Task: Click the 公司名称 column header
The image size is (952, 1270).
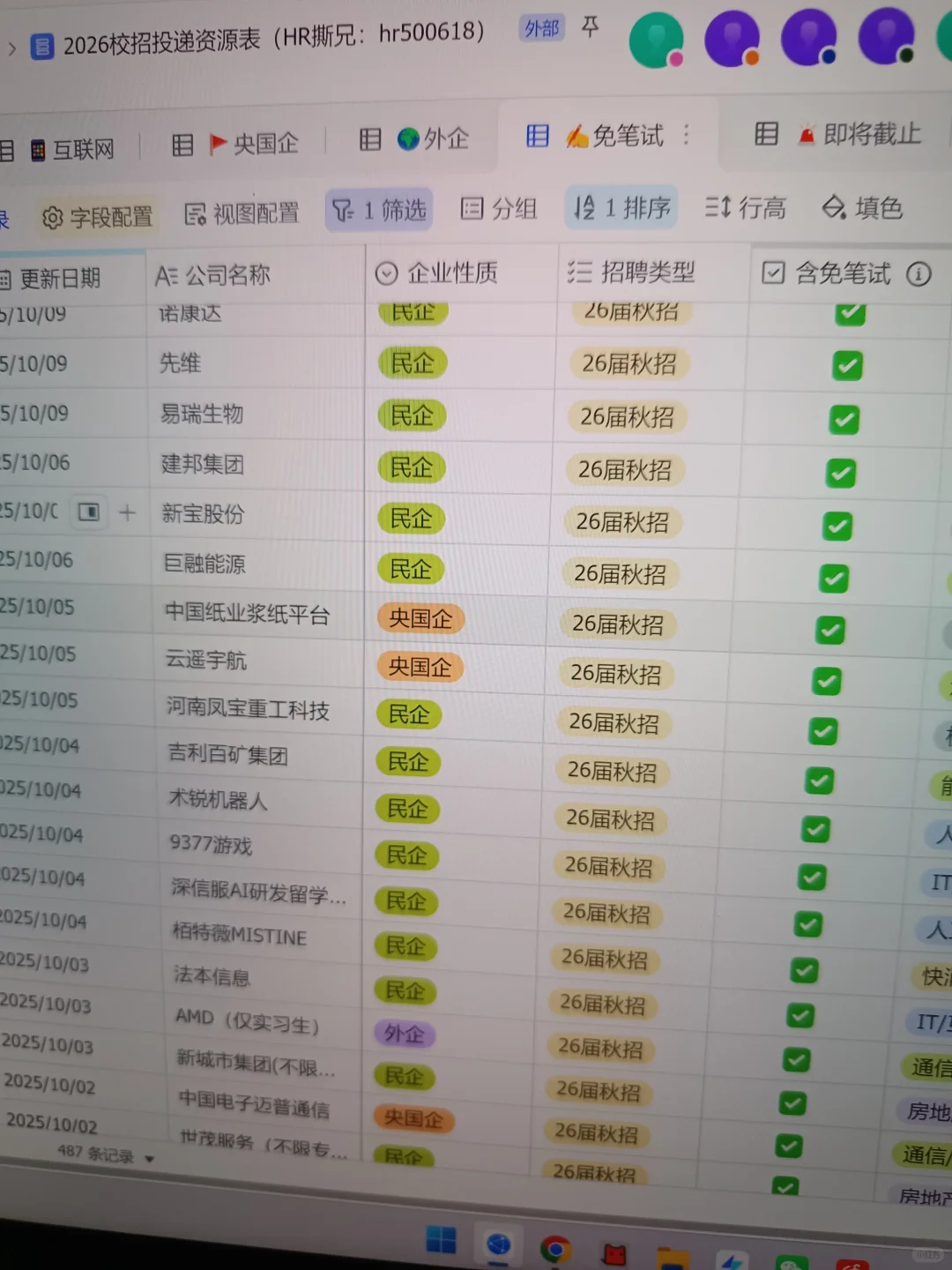Action: point(256,275)
